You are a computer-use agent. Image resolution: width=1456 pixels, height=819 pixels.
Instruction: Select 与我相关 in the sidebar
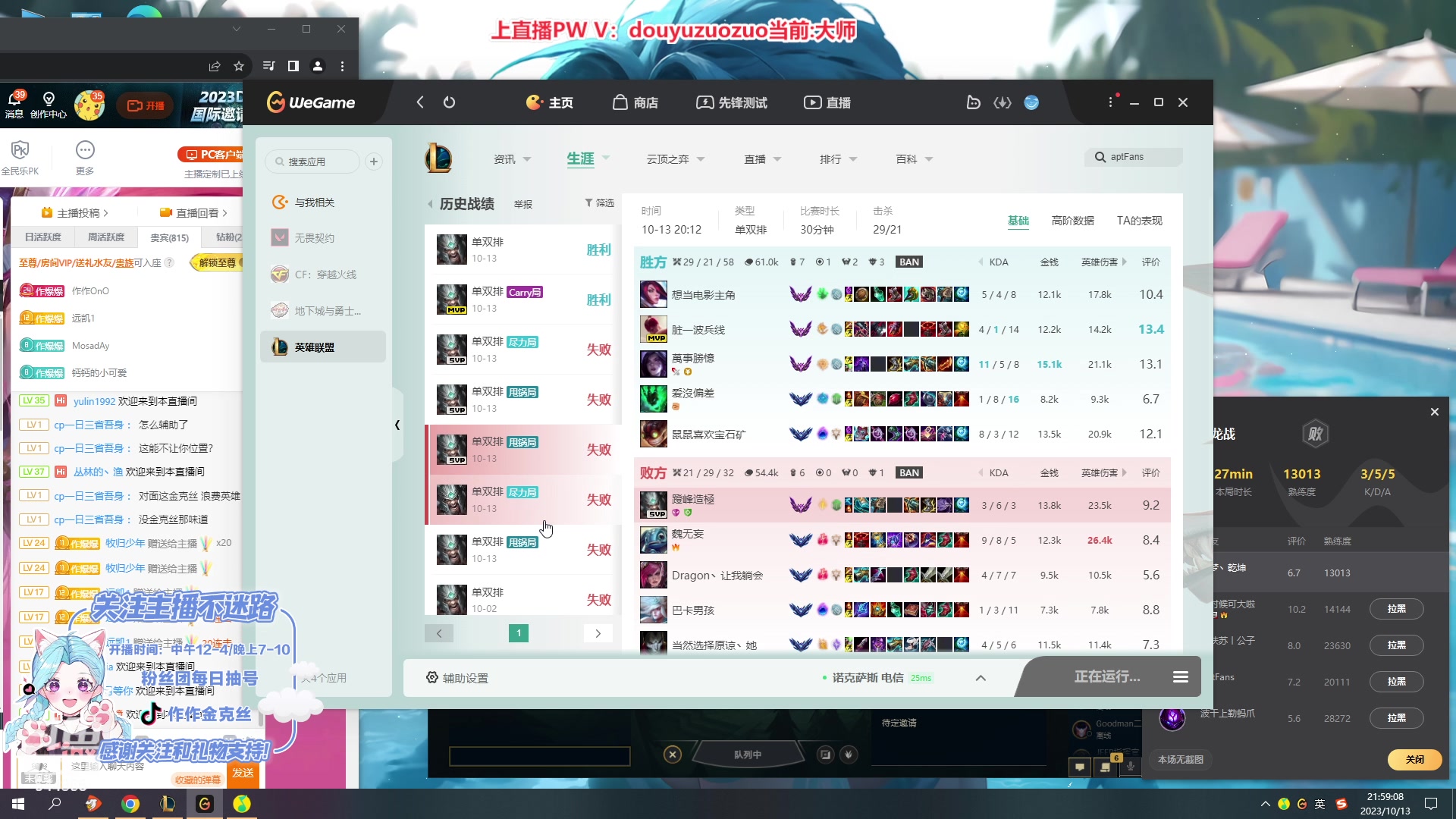[x=323, y=202]
